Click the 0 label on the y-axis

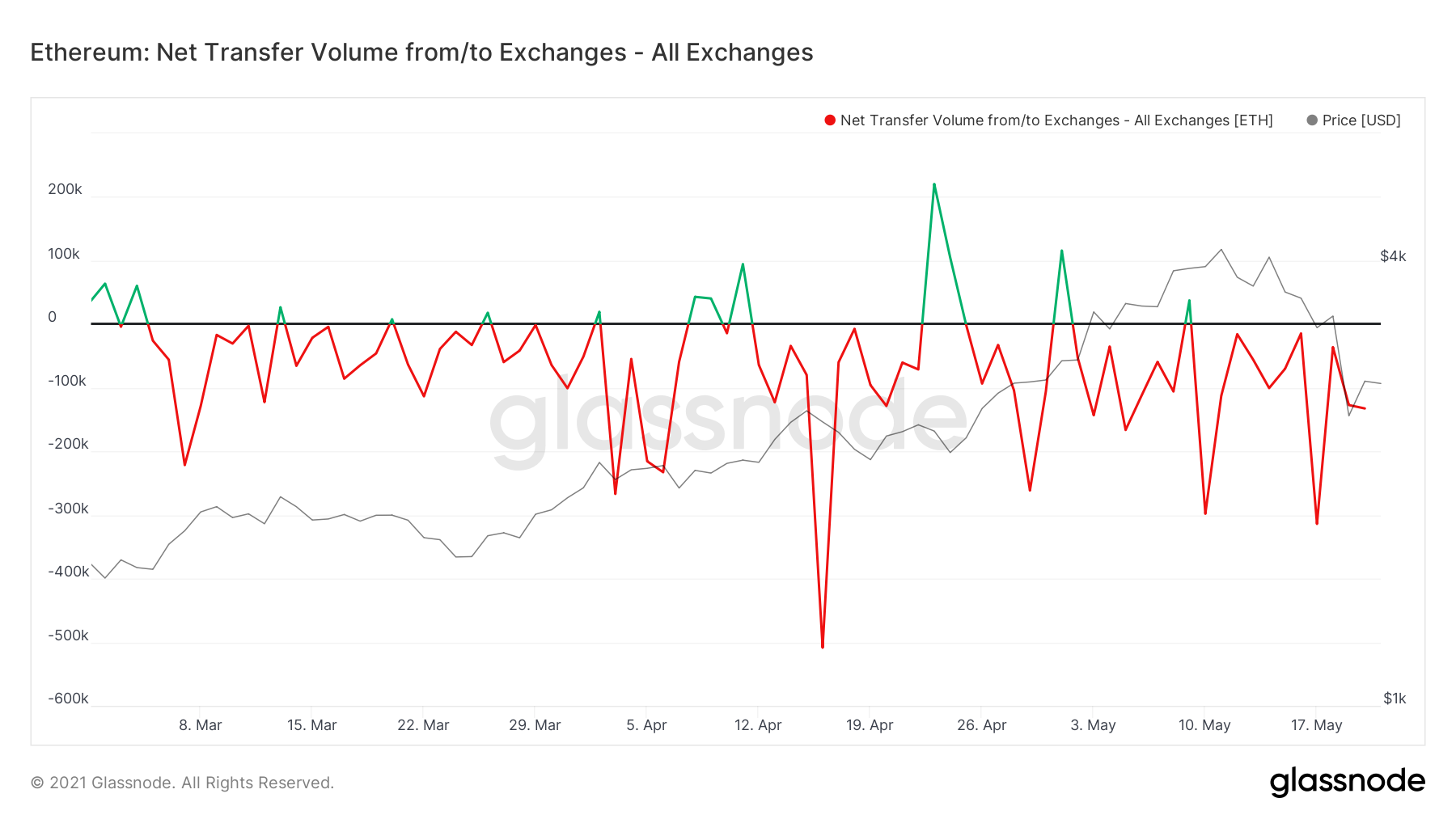53,317
